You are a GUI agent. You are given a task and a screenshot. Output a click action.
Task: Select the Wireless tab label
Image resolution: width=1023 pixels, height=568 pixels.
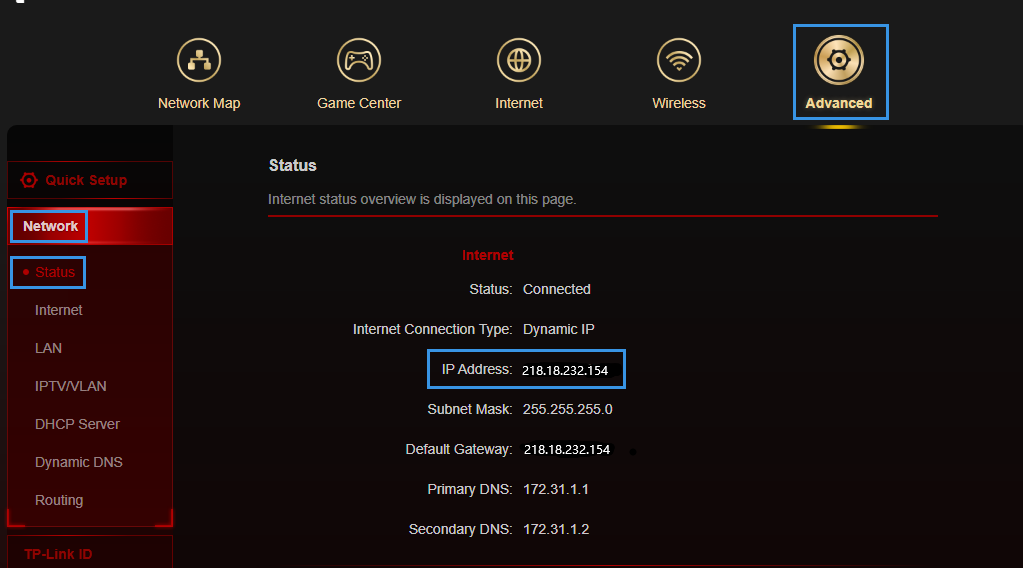coord(679,103)
